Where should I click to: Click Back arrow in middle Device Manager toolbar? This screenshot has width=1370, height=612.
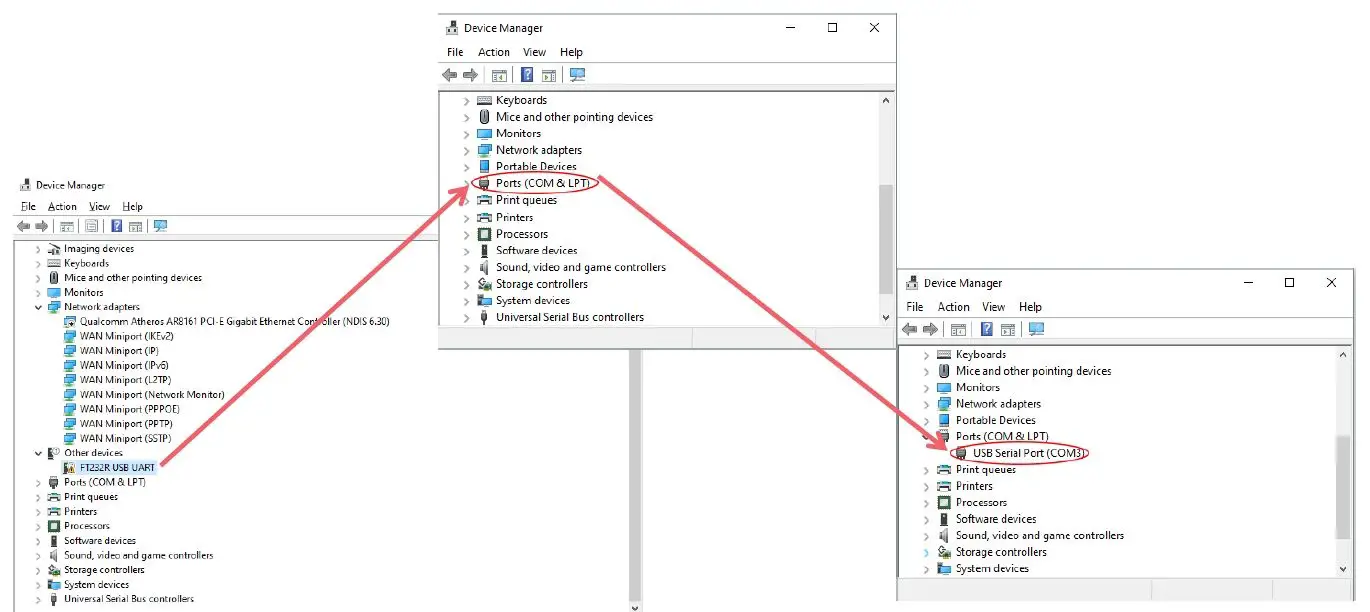click(450, 75)
